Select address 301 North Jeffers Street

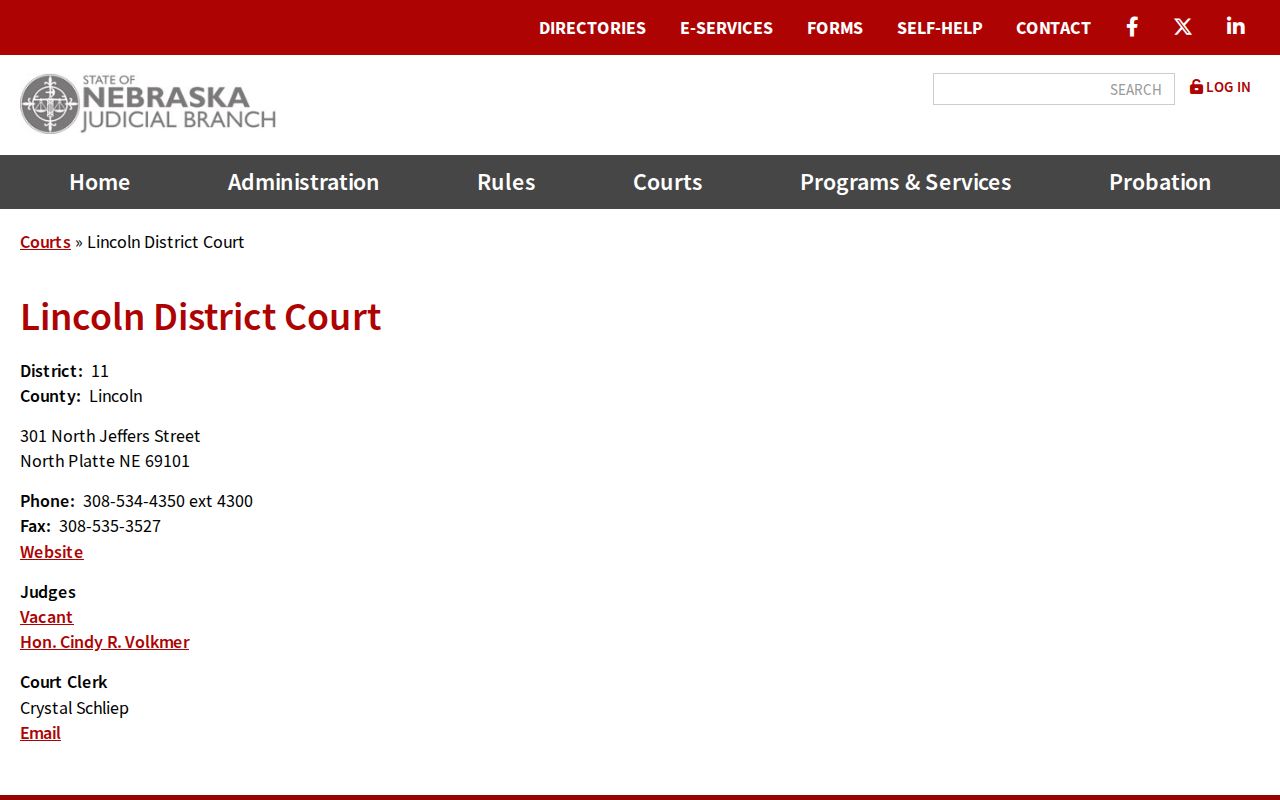click(x=110, y=436)
